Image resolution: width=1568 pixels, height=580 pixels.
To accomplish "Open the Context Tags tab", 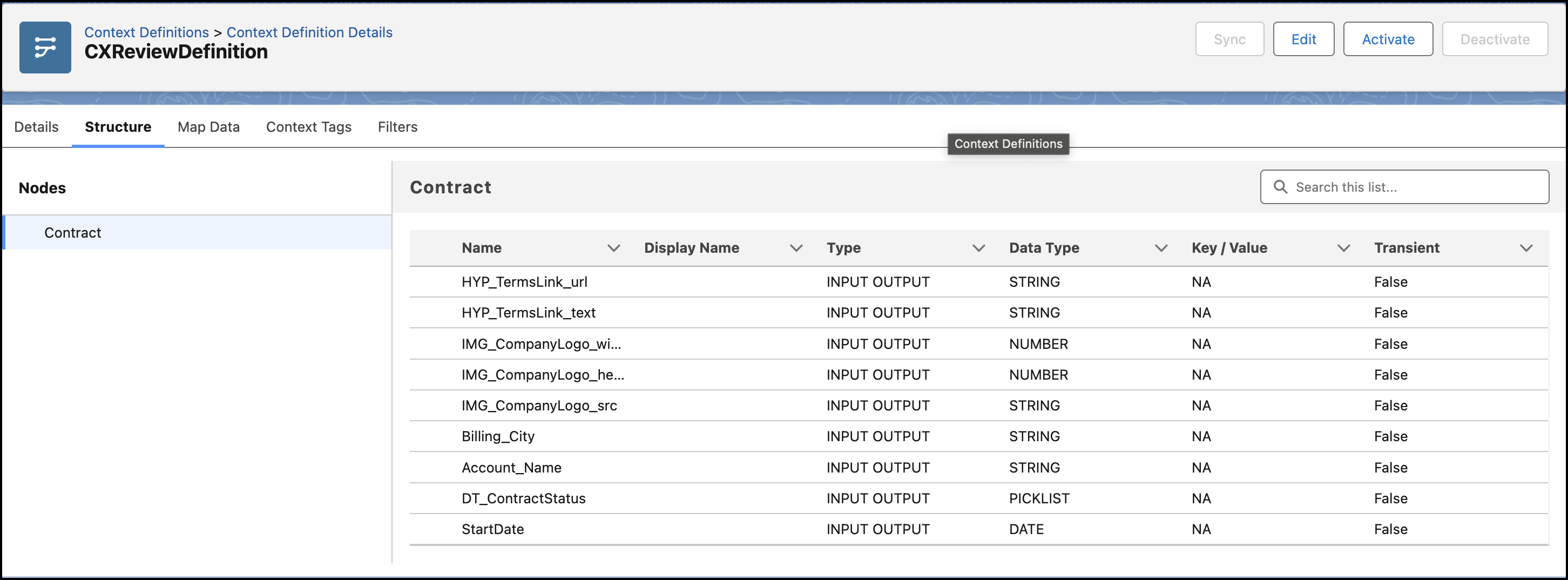I will pyautogui.click(x=309, y=126).
